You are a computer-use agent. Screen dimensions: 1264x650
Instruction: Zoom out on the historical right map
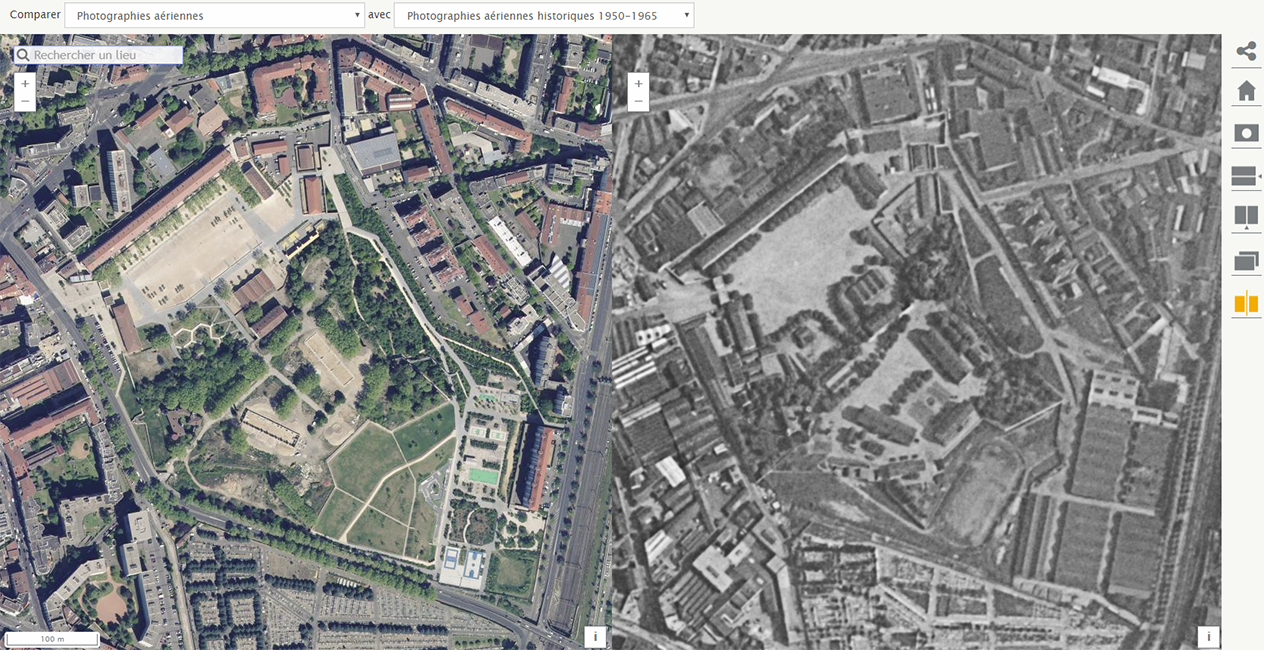[638, 101]
